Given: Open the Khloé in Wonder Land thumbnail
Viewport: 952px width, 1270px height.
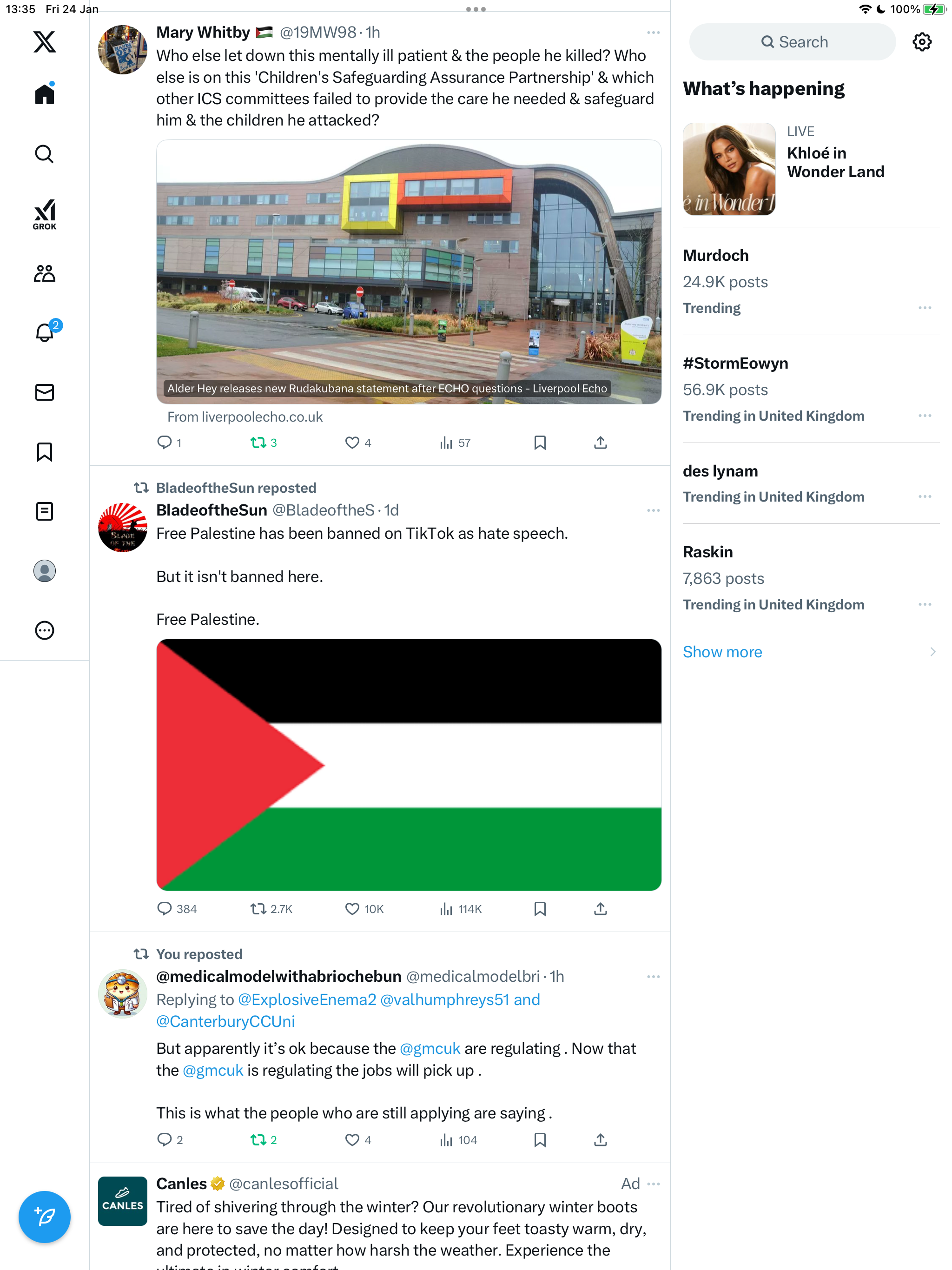Looking at the screenshot, I should [x=728, y=169].
